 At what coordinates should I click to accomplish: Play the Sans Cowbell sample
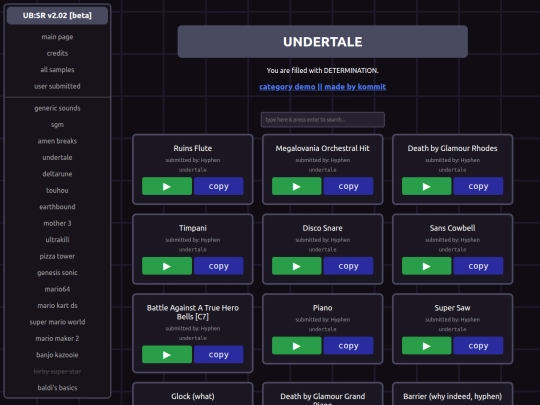point(426,266)
